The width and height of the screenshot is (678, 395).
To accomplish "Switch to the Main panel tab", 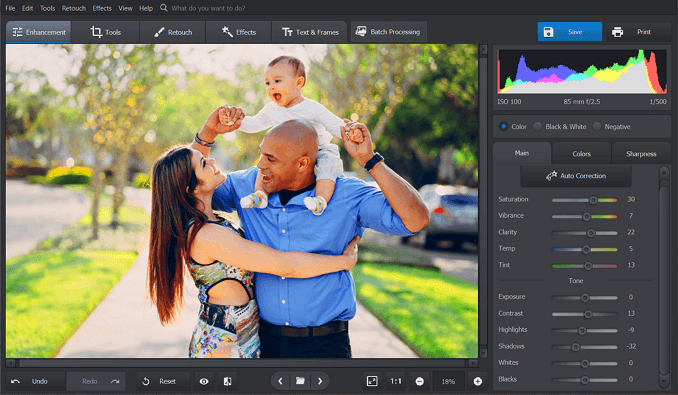I will 522,153.
